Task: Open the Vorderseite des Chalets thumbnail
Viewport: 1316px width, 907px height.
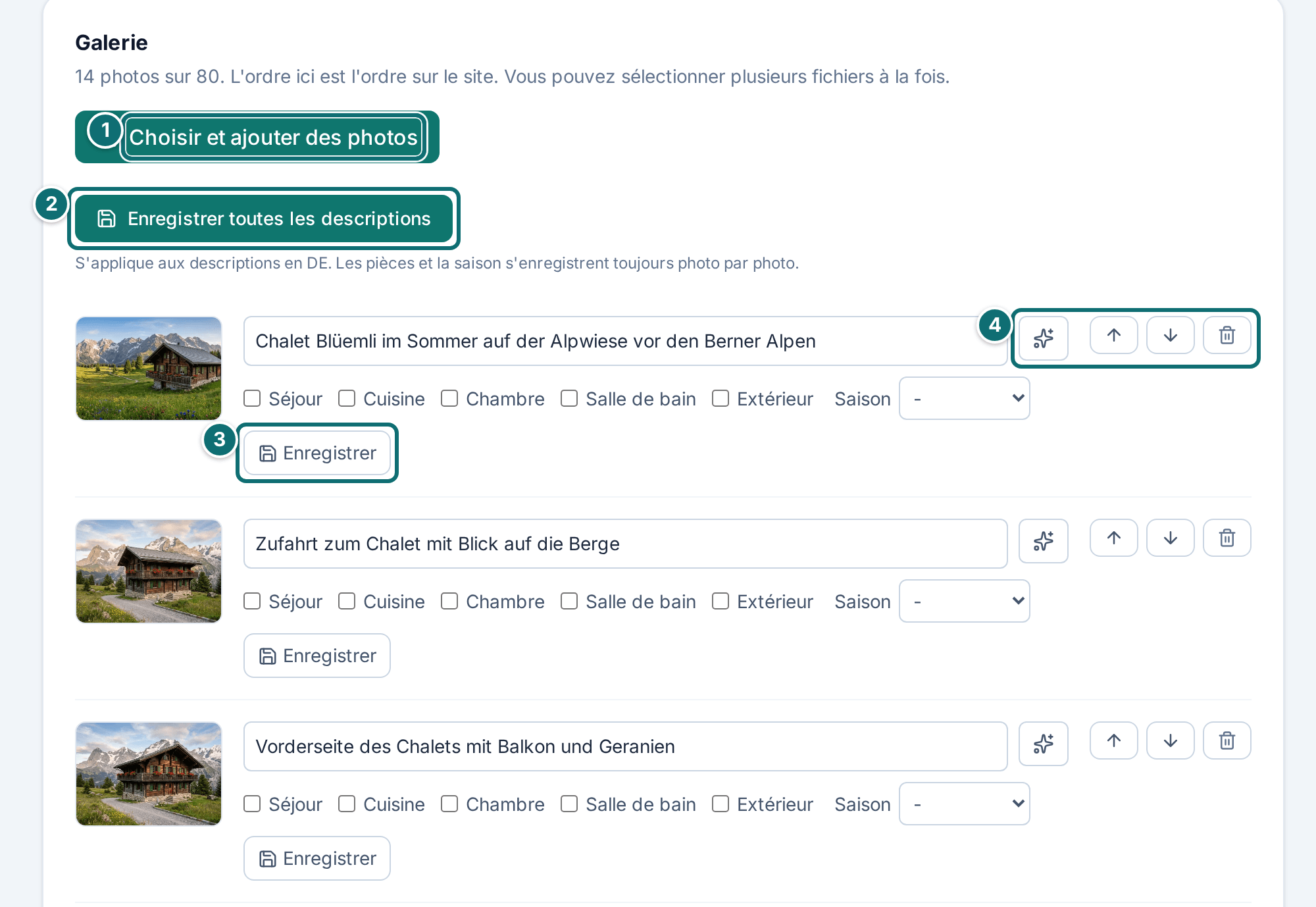Action: coord(149,774)
